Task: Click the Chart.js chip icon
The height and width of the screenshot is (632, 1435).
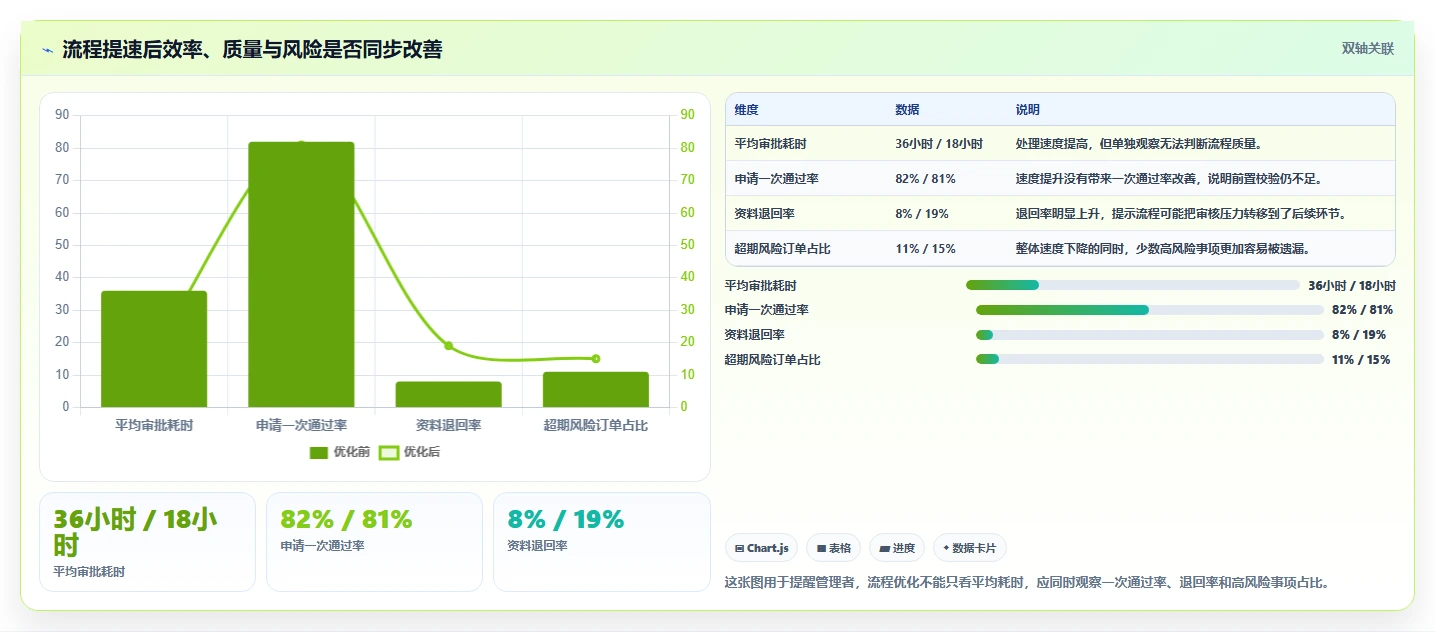Action: pyautogui.click(x=739, y=548)
